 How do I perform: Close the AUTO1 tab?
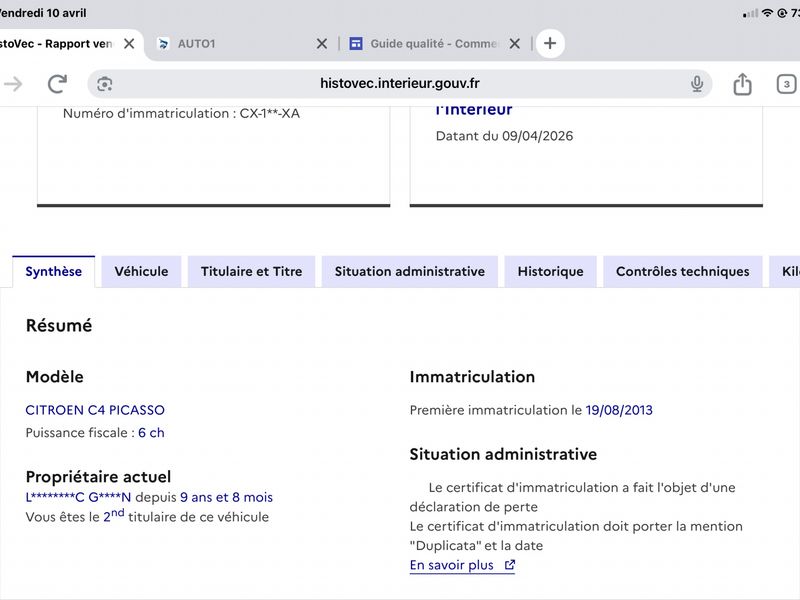(x=321, y=44)
